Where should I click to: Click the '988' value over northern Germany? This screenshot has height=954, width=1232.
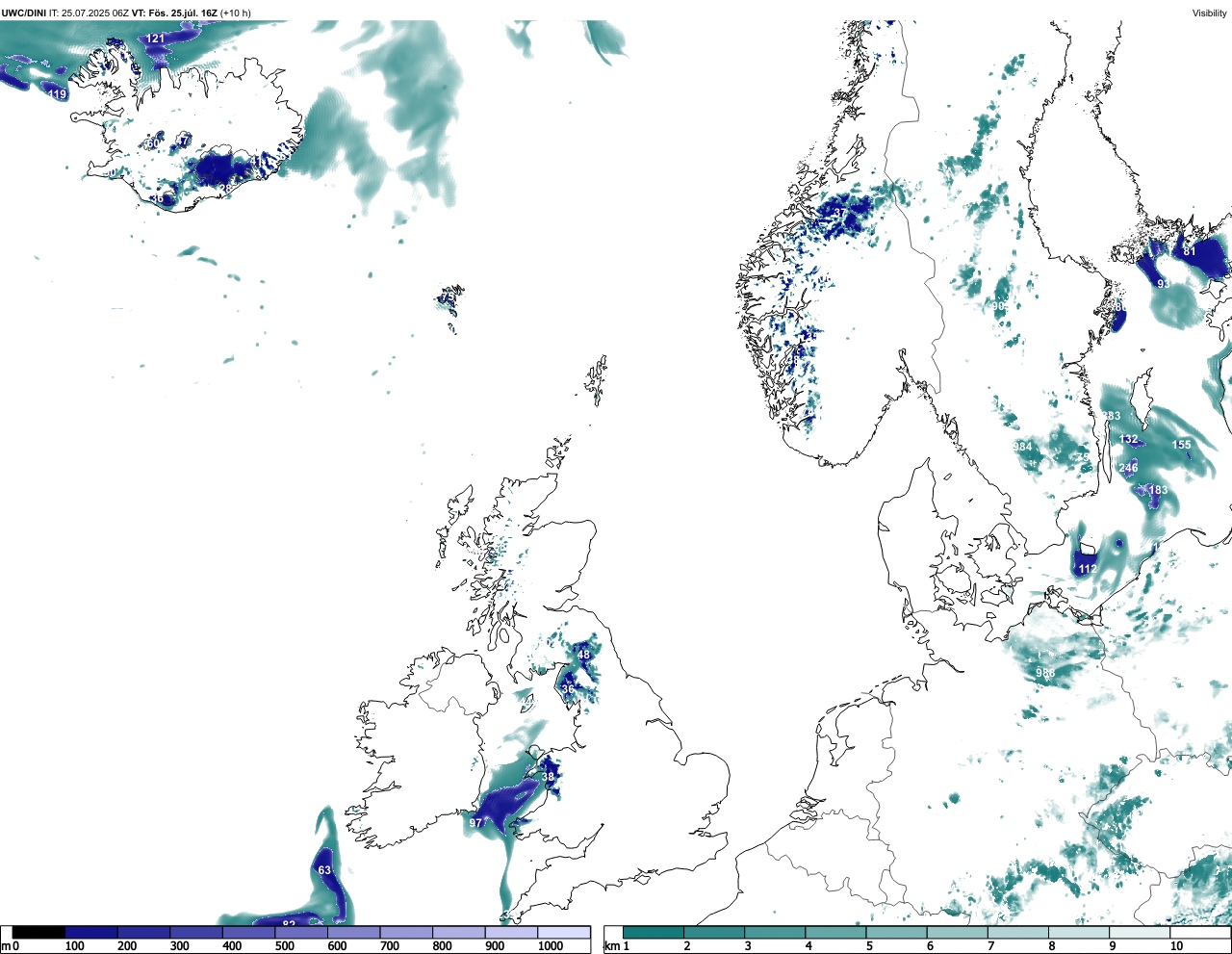(1045, 672)
